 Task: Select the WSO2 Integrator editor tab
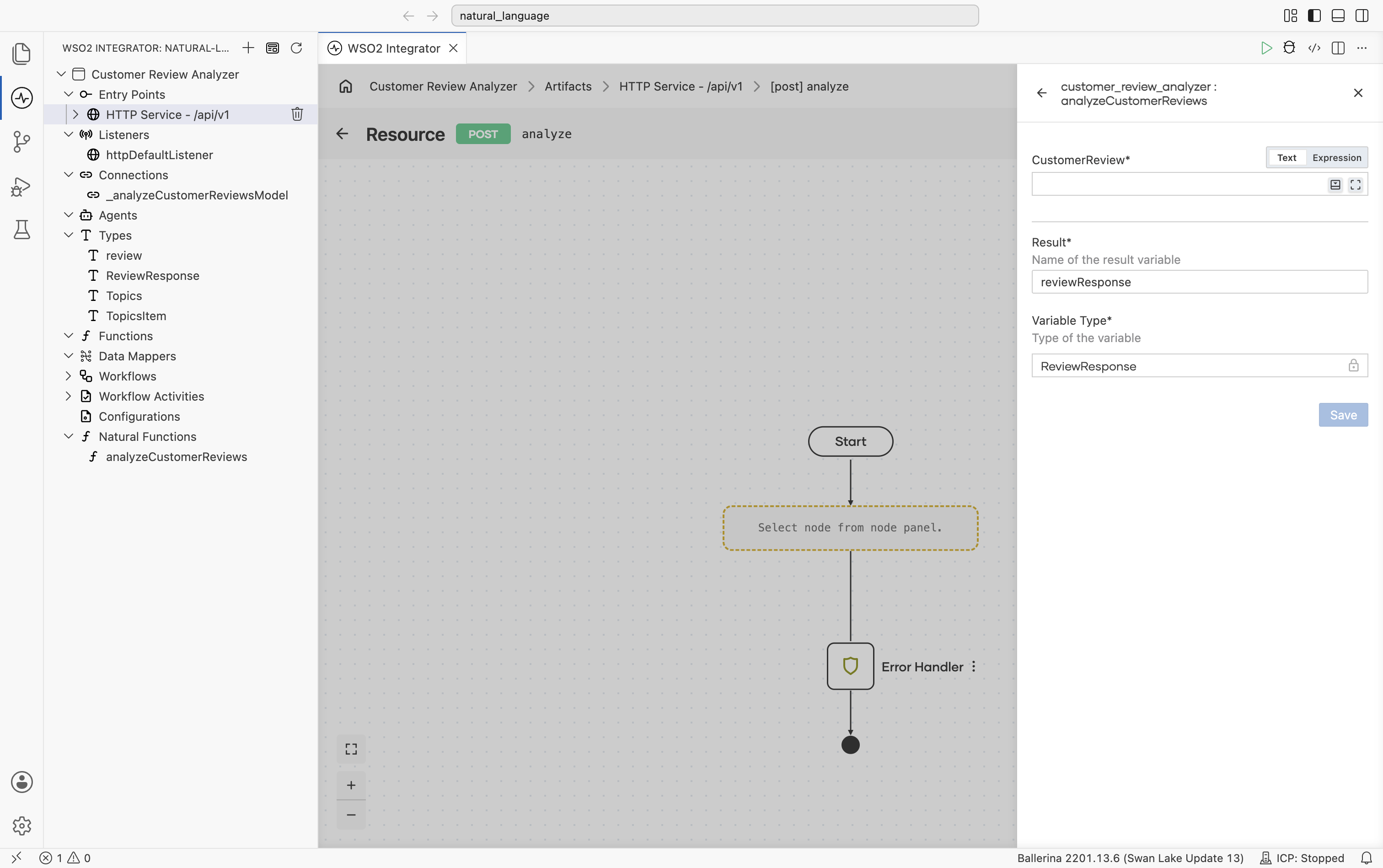[x=392, y=48]
